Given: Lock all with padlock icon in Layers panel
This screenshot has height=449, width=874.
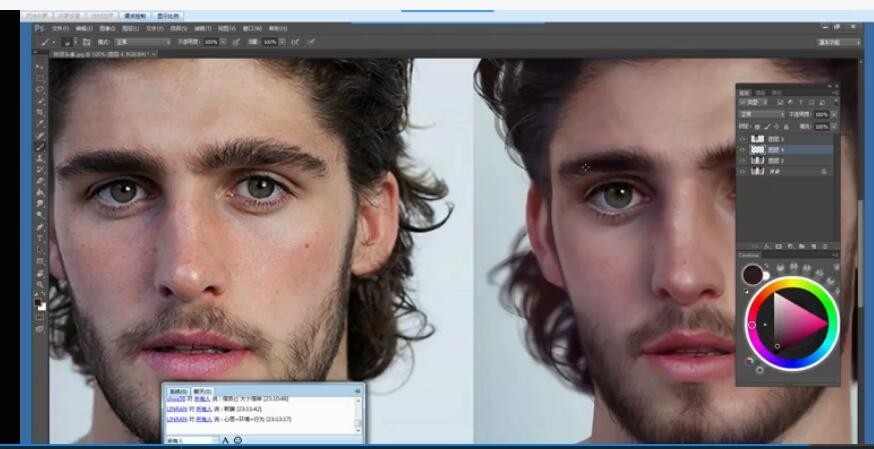Looking at the screenshot, I should coord(786,127).
